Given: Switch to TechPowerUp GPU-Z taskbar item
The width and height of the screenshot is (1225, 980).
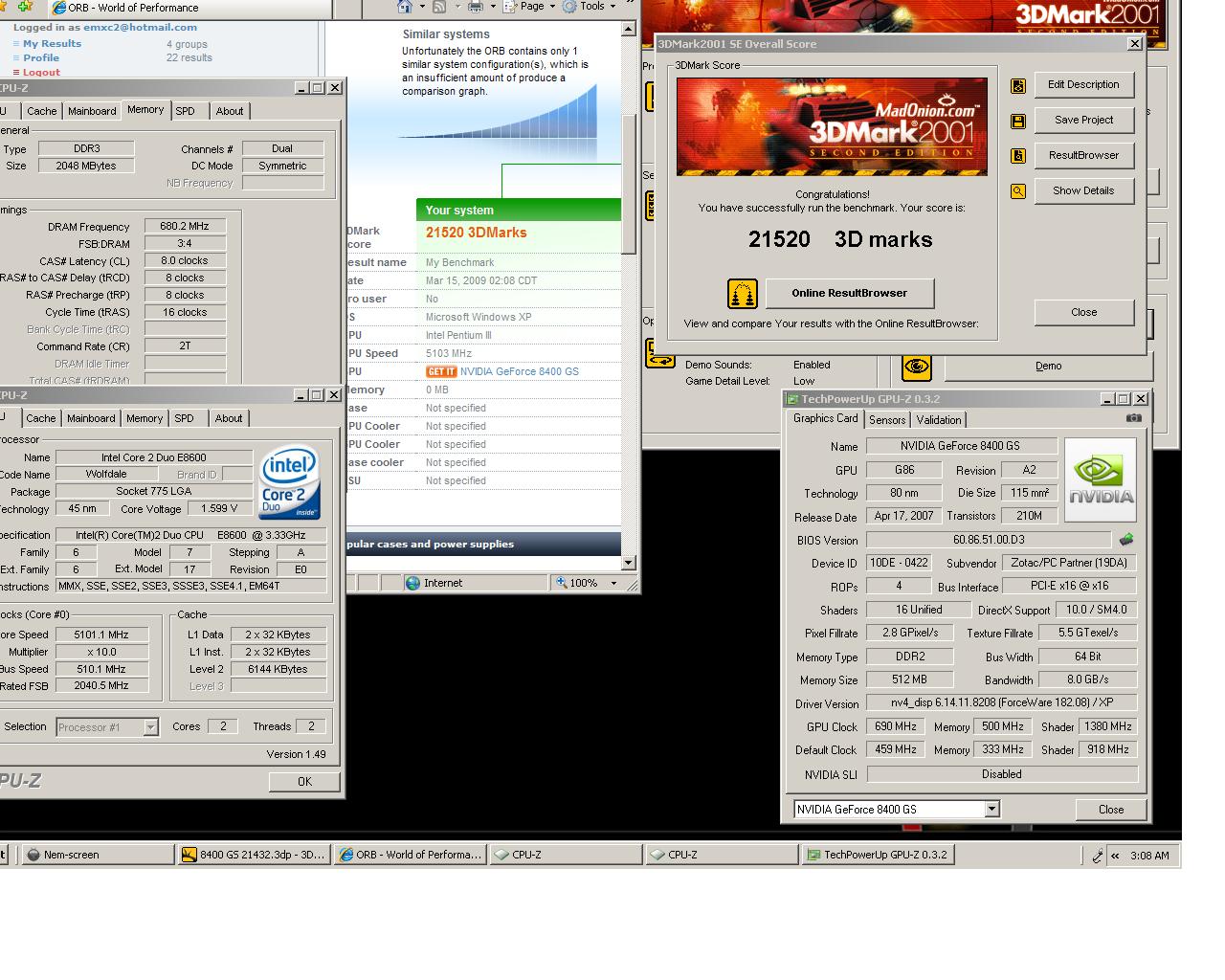Looking at the screenshot, I should [879, 855].
